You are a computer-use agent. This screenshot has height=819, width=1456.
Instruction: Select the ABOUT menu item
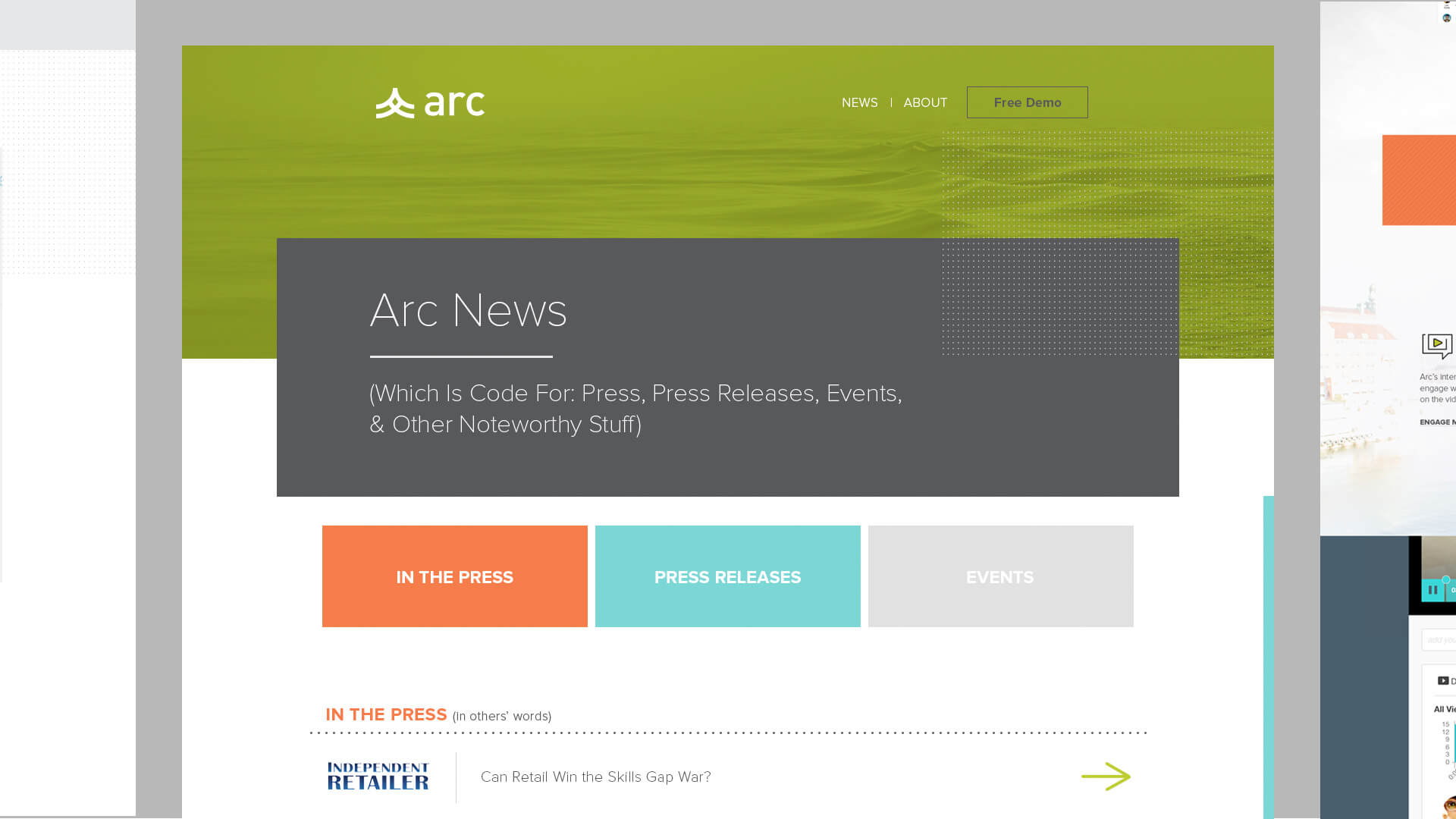pos(925,102)
